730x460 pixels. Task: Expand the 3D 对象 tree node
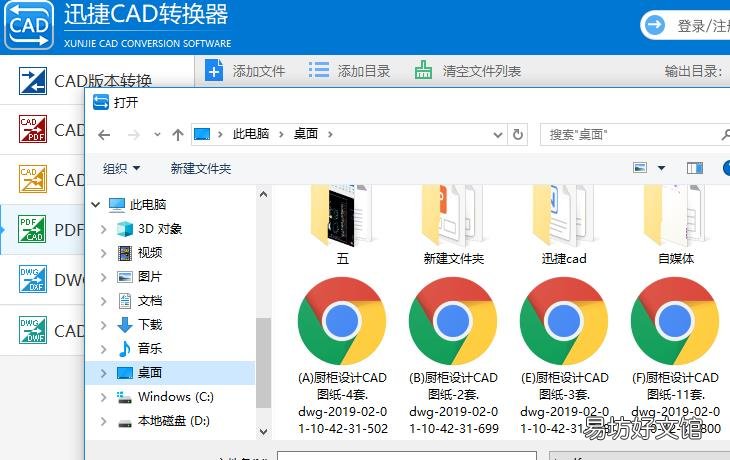[103, 229]
